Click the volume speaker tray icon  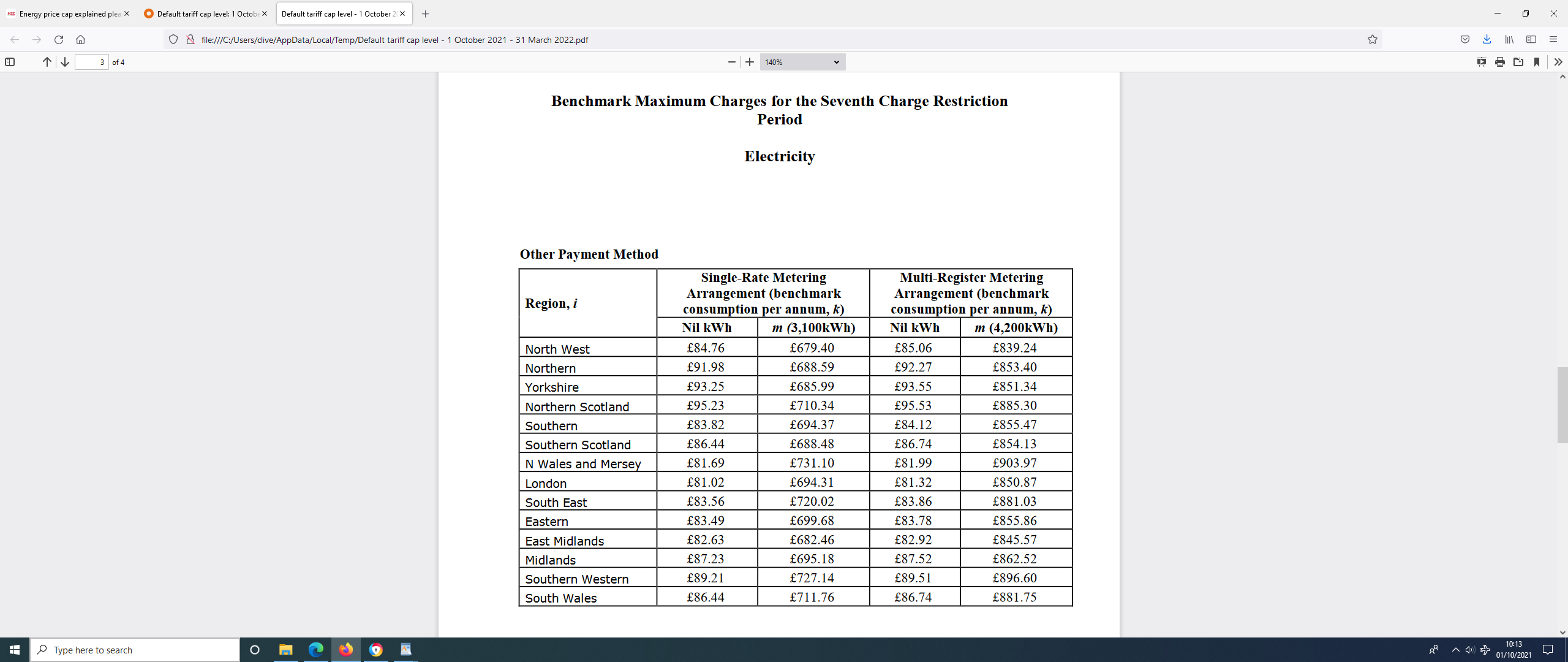1470,650
